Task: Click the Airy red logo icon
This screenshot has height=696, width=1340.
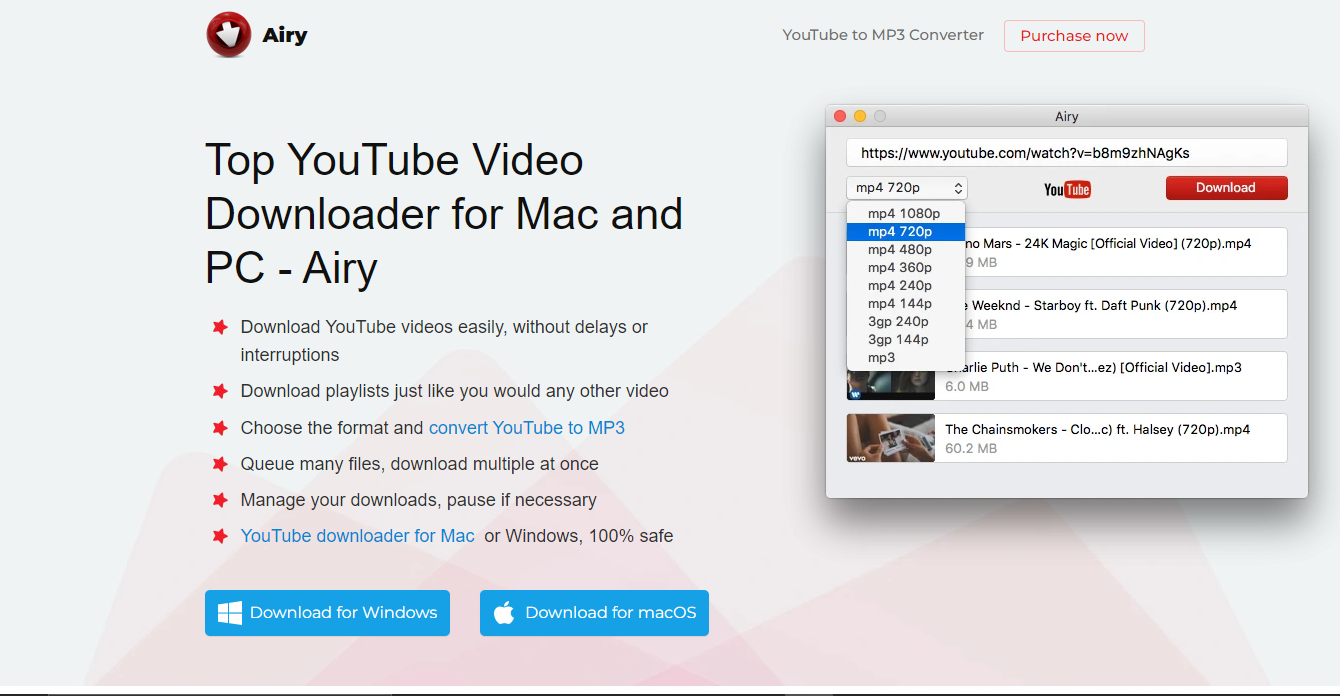Action: click(x=228, y=35)
